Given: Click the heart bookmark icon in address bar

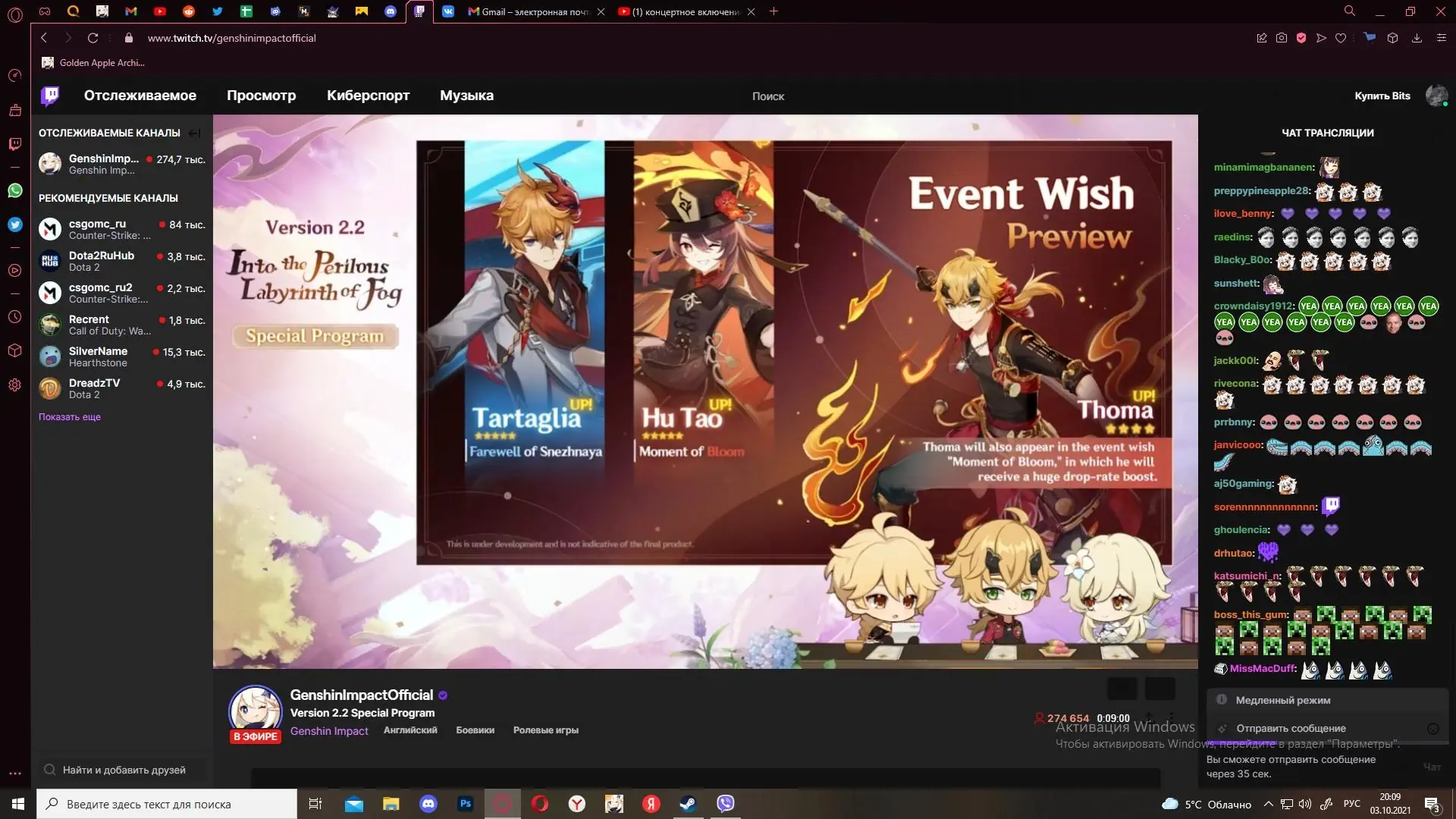Looking at the screenshot, I should coord(1341,38).
